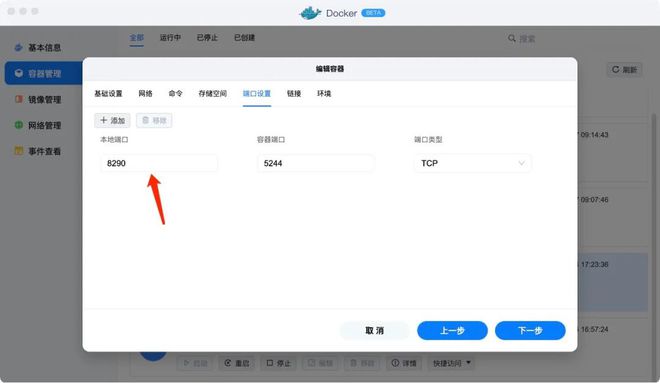Click 下一步 to continue
The width and height of the screenshot is (660, 383).
click(x=530, y=330)
